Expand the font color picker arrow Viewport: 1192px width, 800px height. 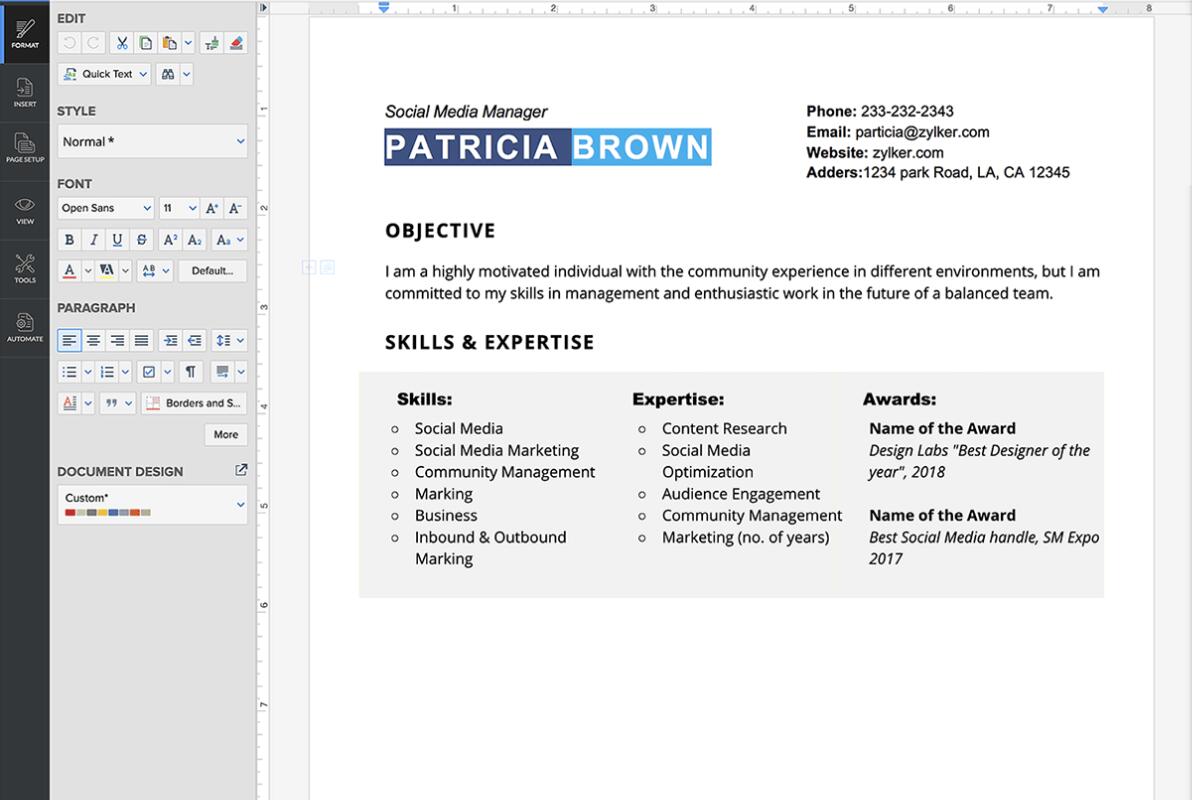(x=88, y=271)
